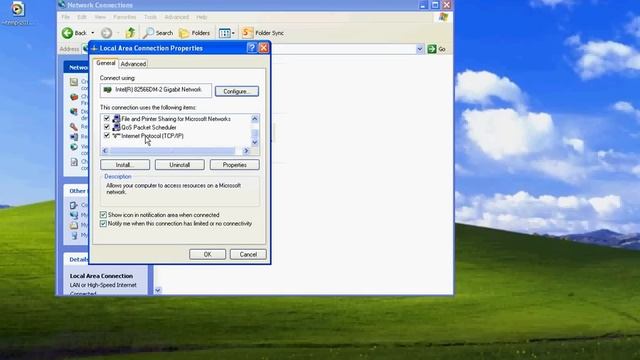Click horizontal scrollbar right arrow

point(246,151)
